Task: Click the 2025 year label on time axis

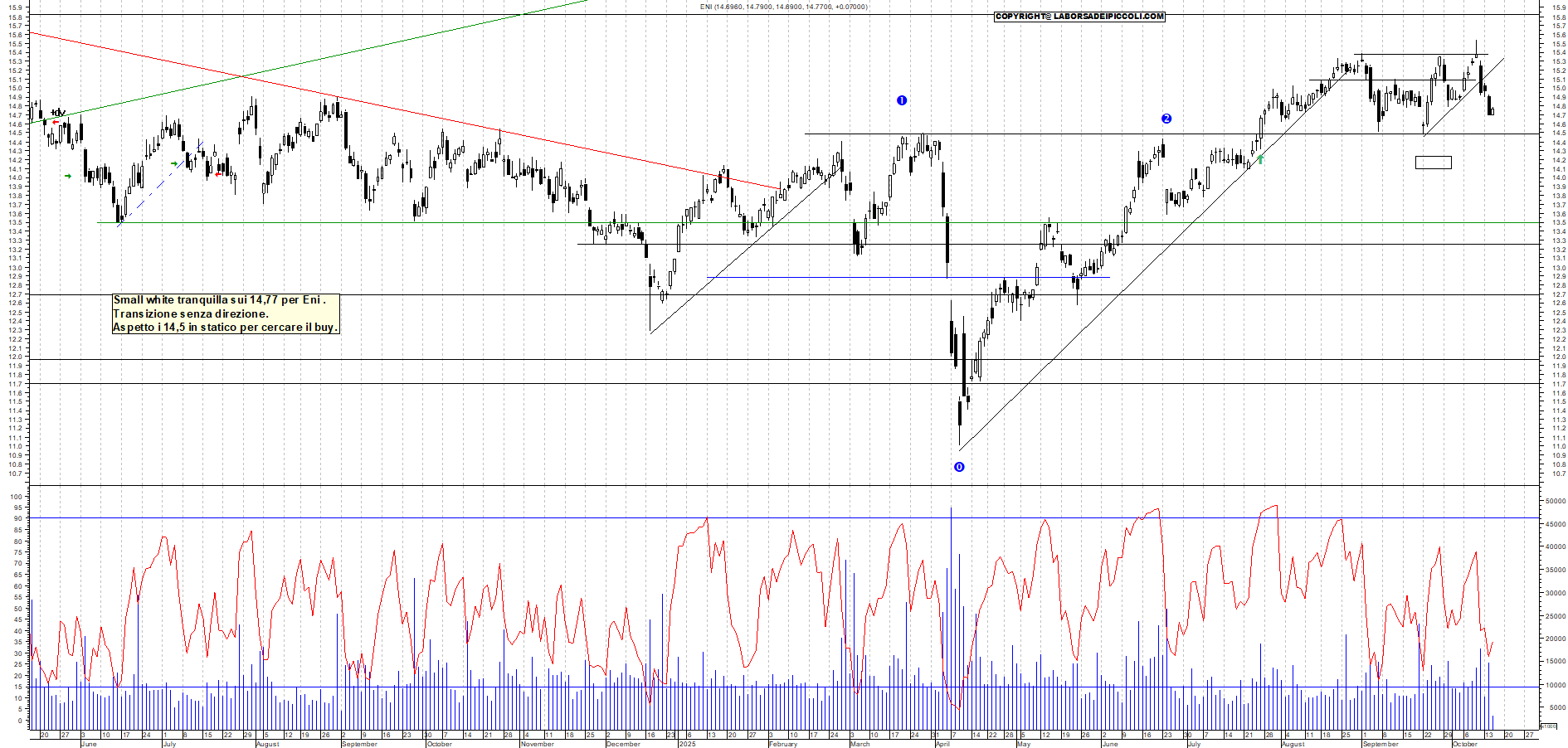Action: coord(687,744)
